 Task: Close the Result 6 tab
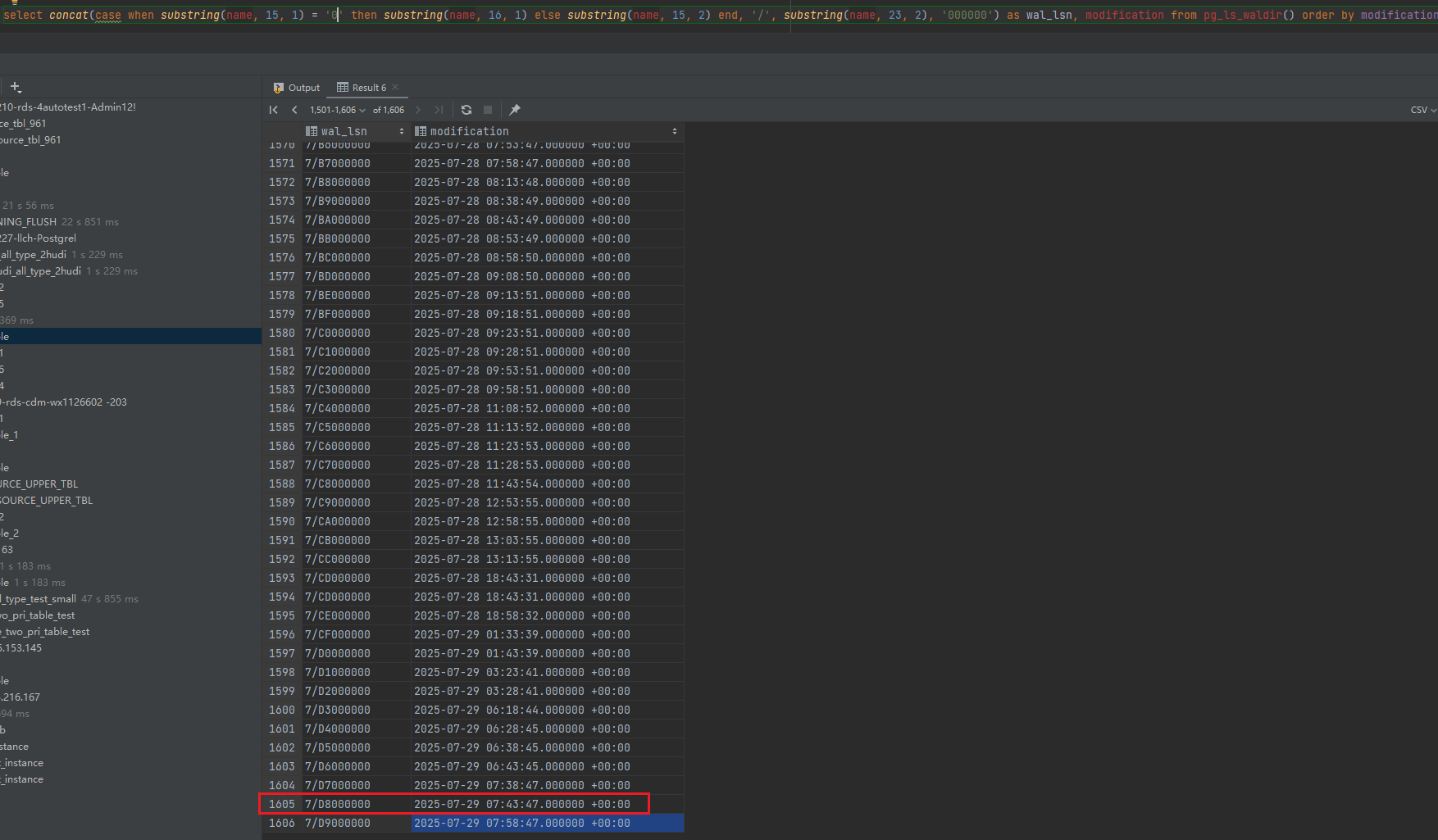click(x=395, y=87)
